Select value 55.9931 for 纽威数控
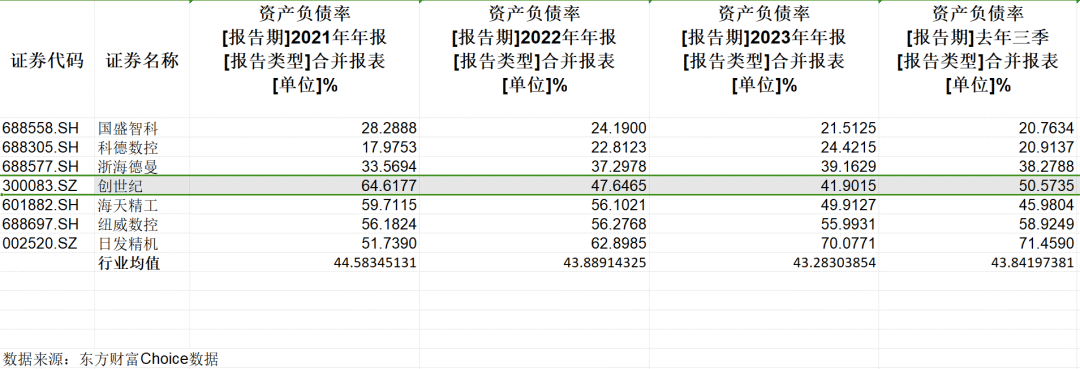The height and width of the screenshot is (369, 1080). 764,224
